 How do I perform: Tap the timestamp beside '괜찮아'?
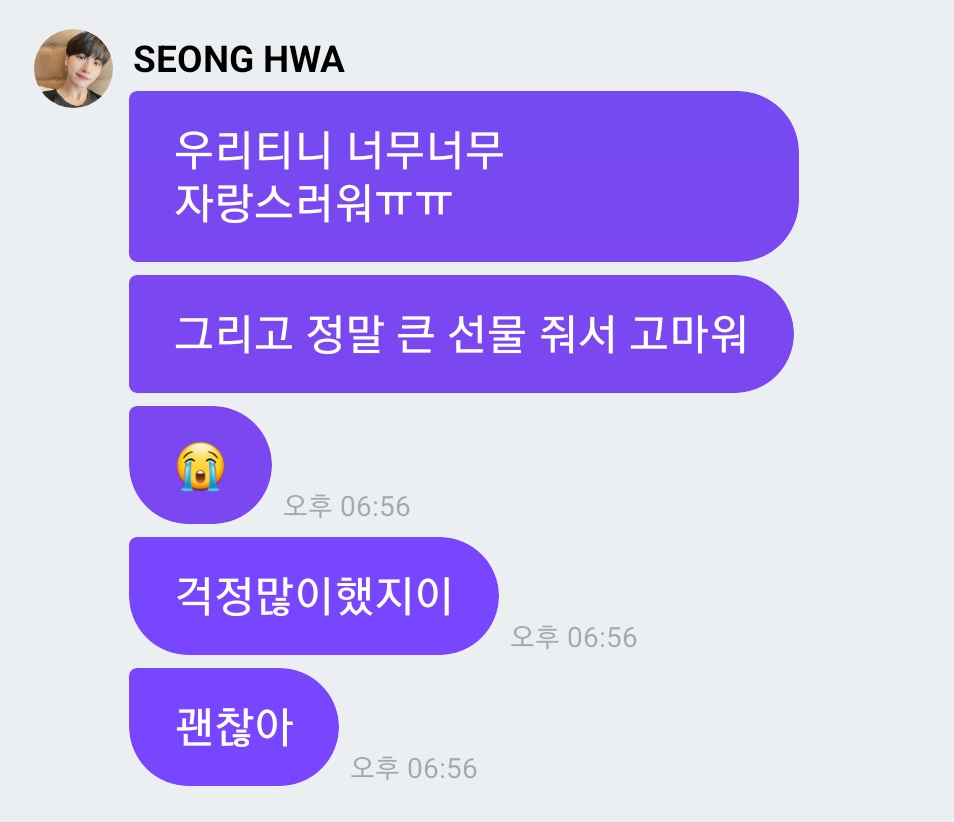click(414, 768)
